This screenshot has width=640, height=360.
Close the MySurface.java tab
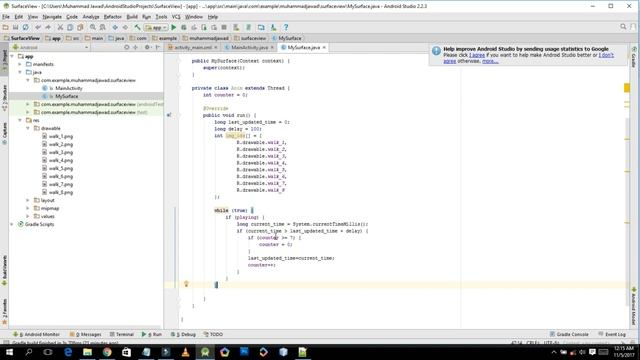coord(324,47)
